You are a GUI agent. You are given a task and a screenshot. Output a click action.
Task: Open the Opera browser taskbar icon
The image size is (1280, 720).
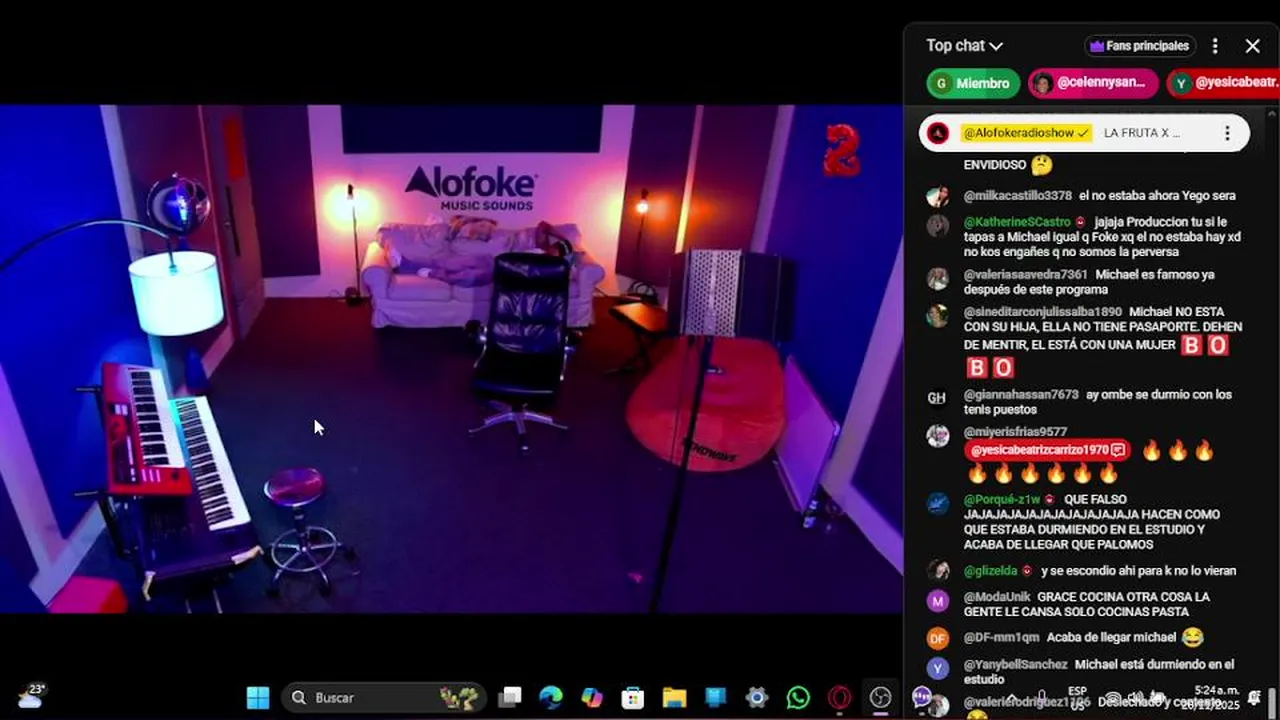click(x=839, y=698)
